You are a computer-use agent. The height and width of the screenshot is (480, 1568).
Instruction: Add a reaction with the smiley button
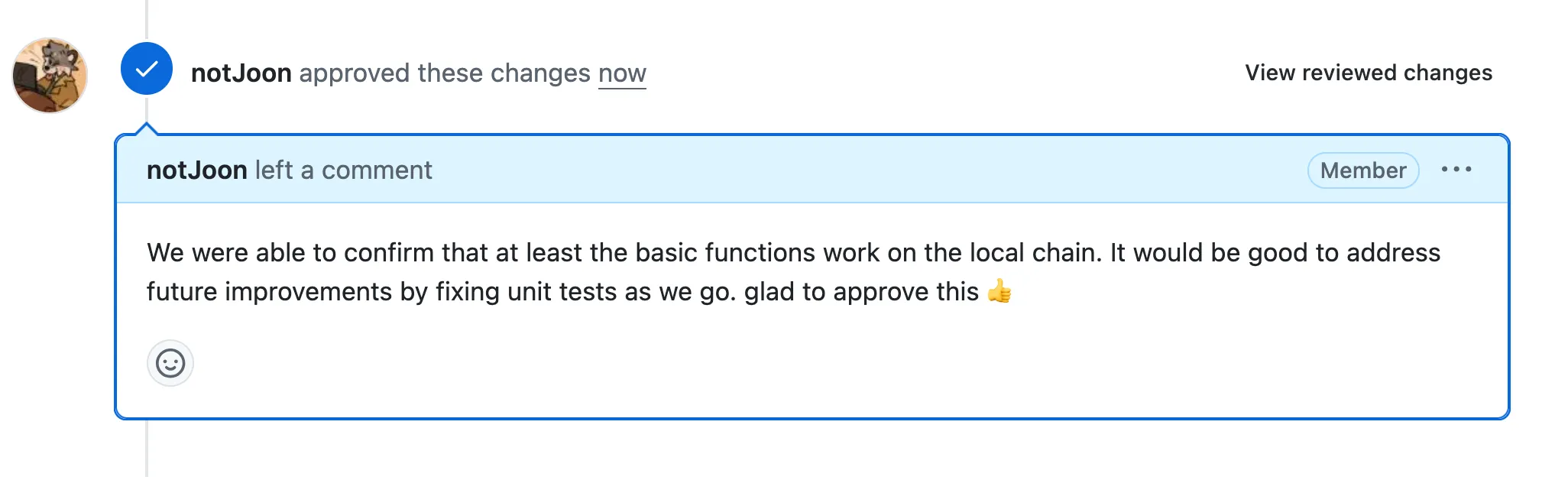click(170, 363)
